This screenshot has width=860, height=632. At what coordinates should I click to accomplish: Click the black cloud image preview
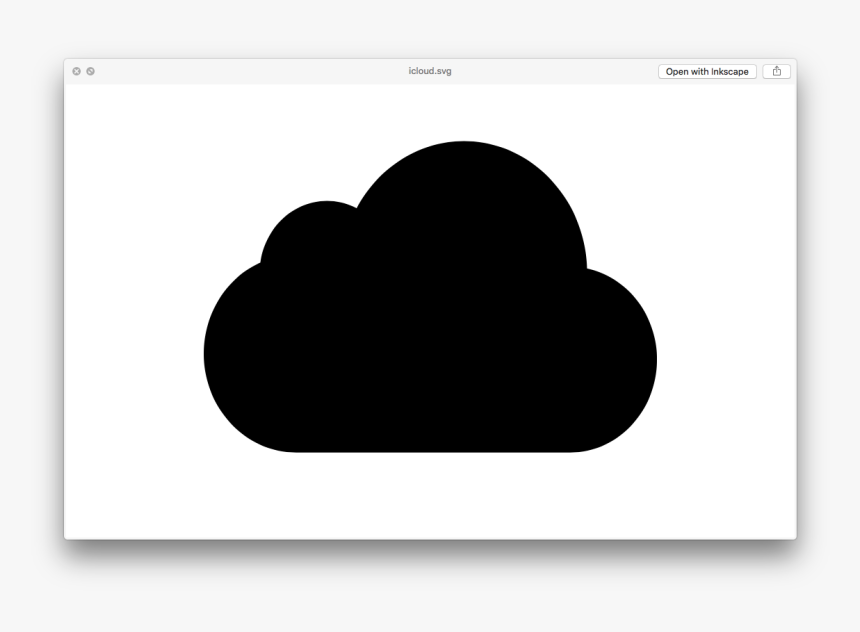[430, 297]
